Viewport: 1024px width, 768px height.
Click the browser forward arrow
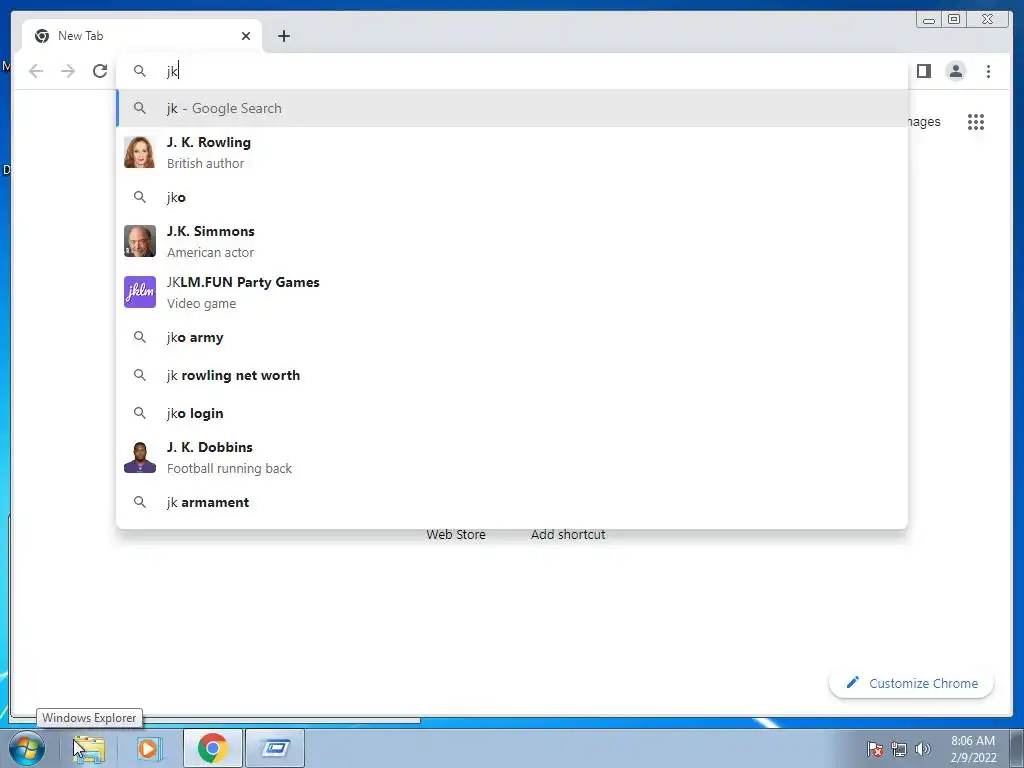68,71
